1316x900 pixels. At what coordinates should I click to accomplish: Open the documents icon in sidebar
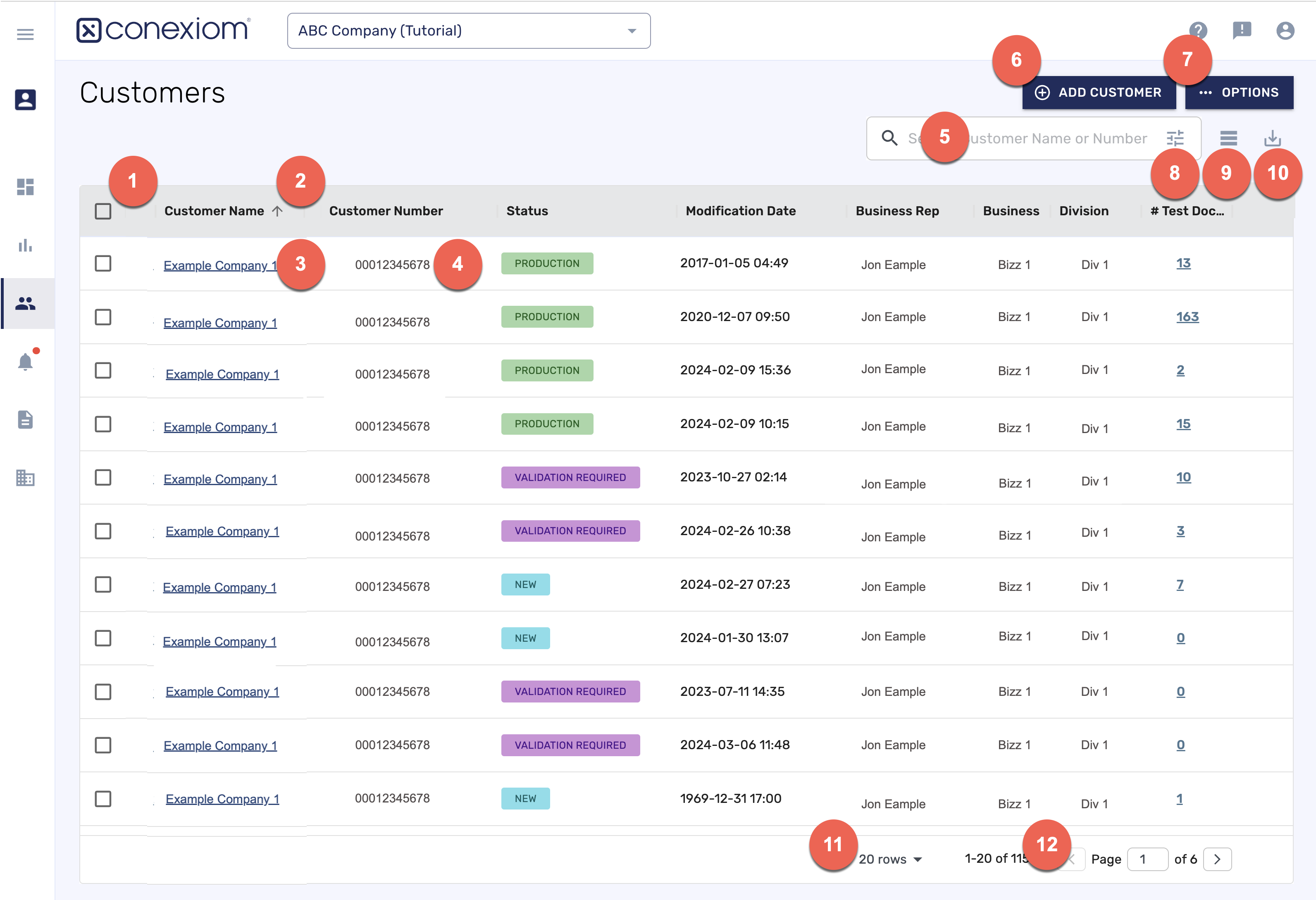coord(26,419)
